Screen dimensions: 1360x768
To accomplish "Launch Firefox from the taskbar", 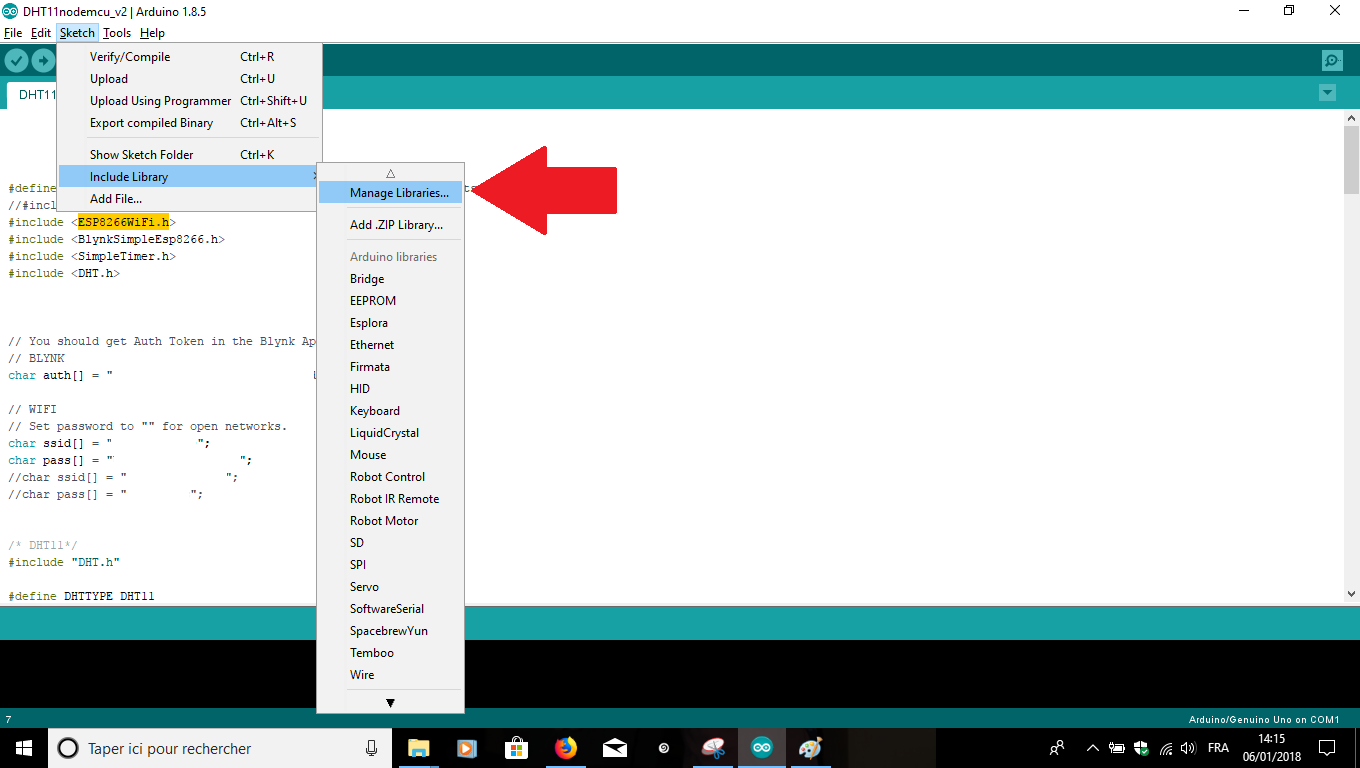I will 566,748.
